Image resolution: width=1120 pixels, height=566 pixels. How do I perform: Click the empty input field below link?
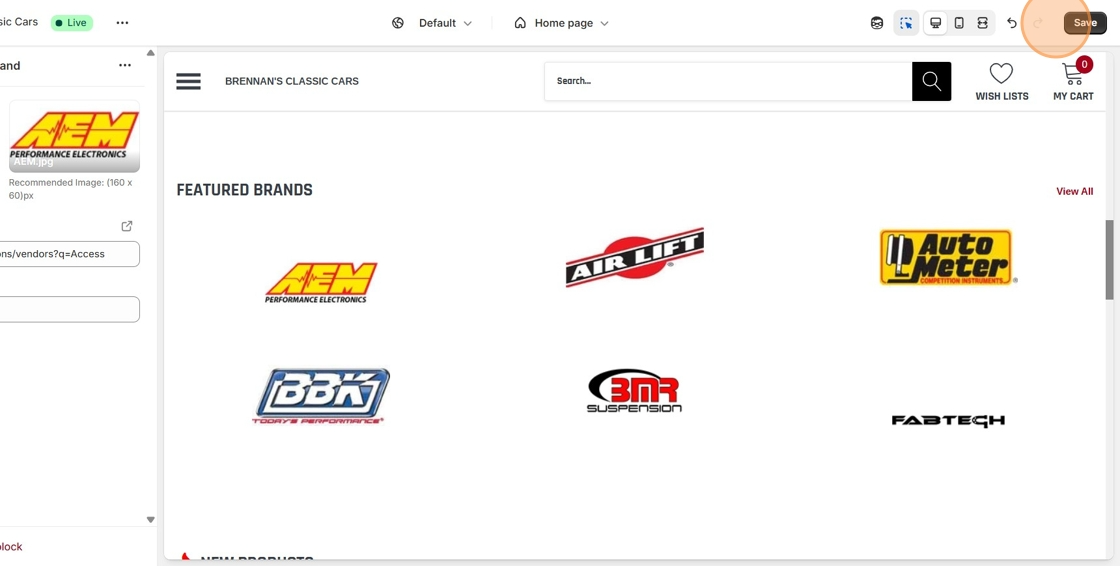[x=70, y=309]
